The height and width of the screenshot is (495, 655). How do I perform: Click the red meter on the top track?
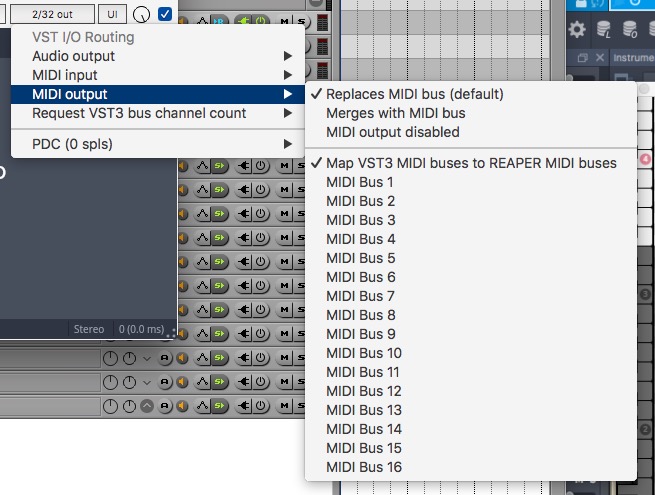pos(322,22)
